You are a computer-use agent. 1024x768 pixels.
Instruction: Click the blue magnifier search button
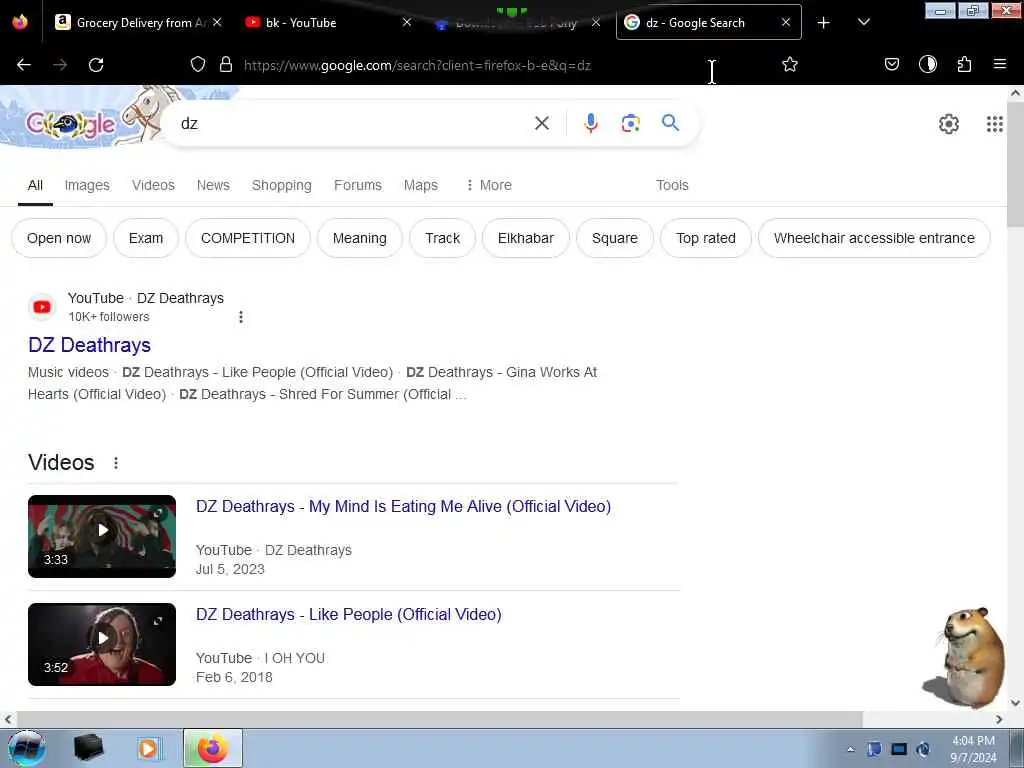coord(671,122)
